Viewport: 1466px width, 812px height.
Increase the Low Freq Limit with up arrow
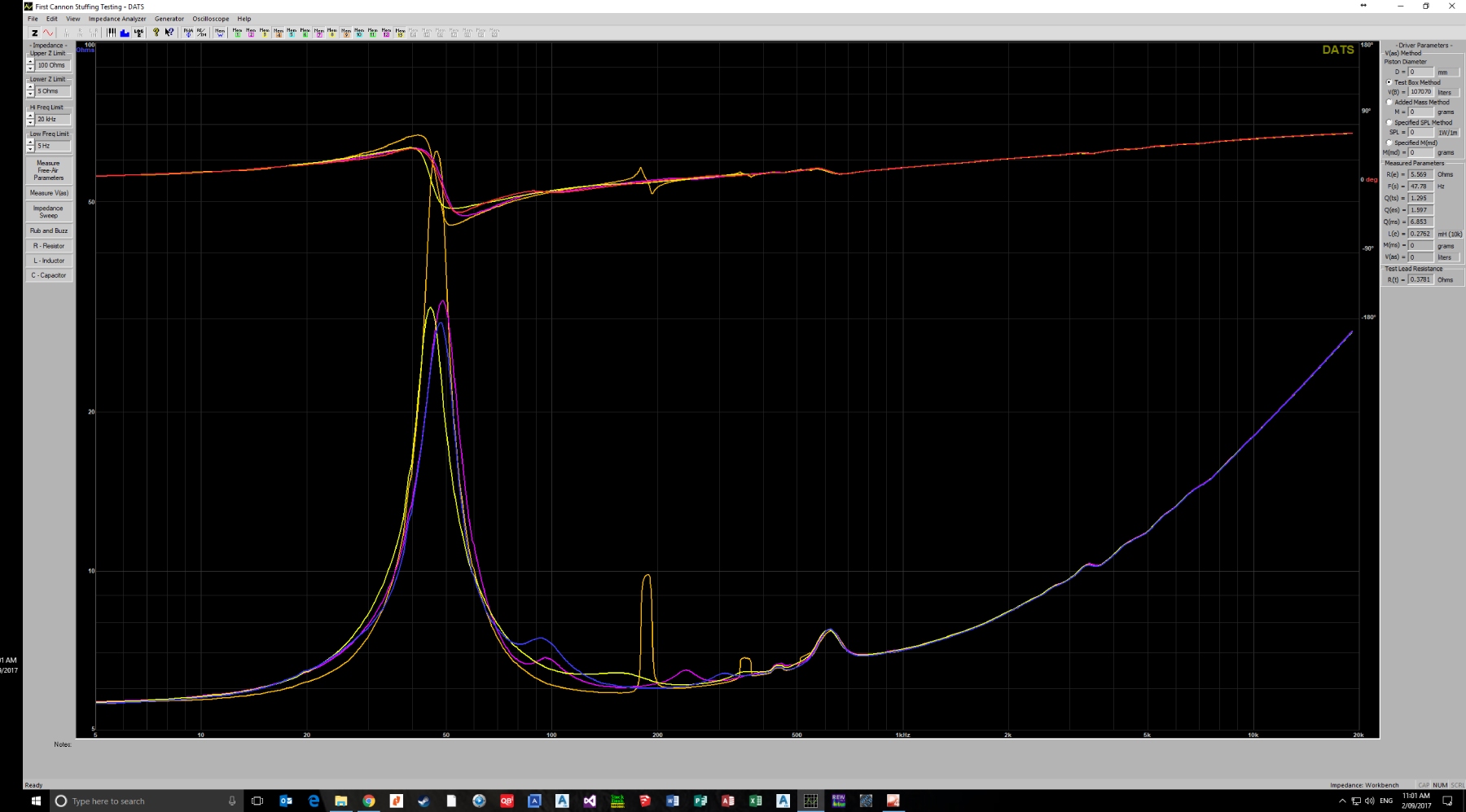point(30,143)
